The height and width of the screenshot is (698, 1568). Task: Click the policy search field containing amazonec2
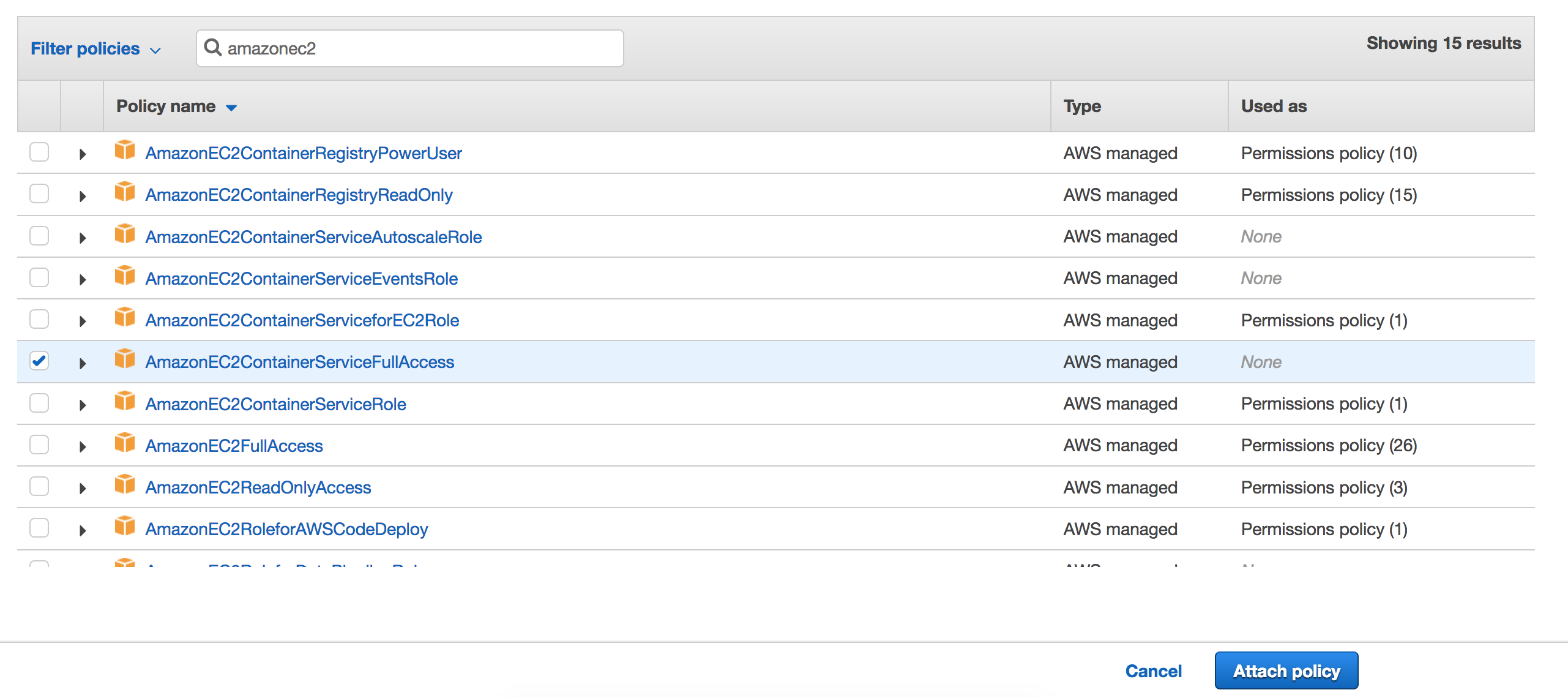tap(410, 48)
